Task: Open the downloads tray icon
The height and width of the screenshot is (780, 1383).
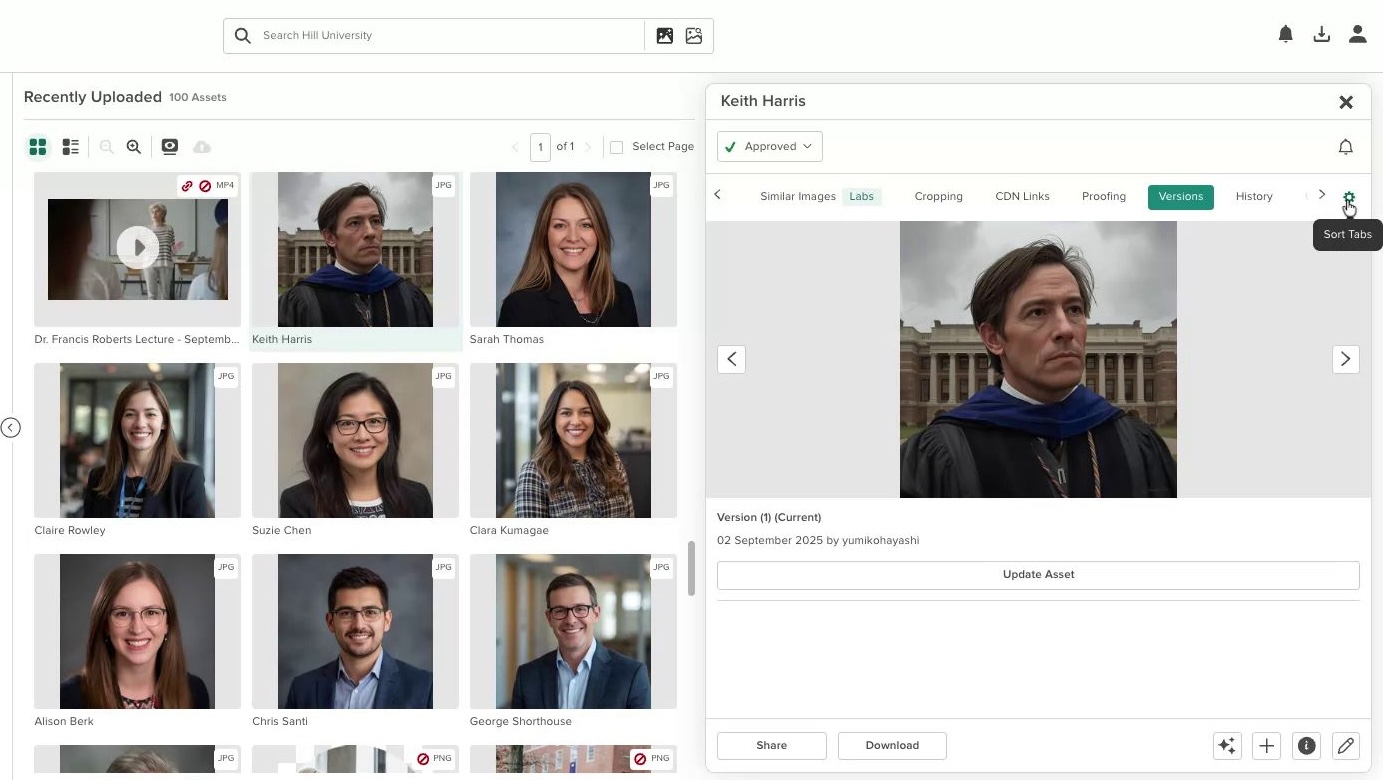Action: 1321,35
